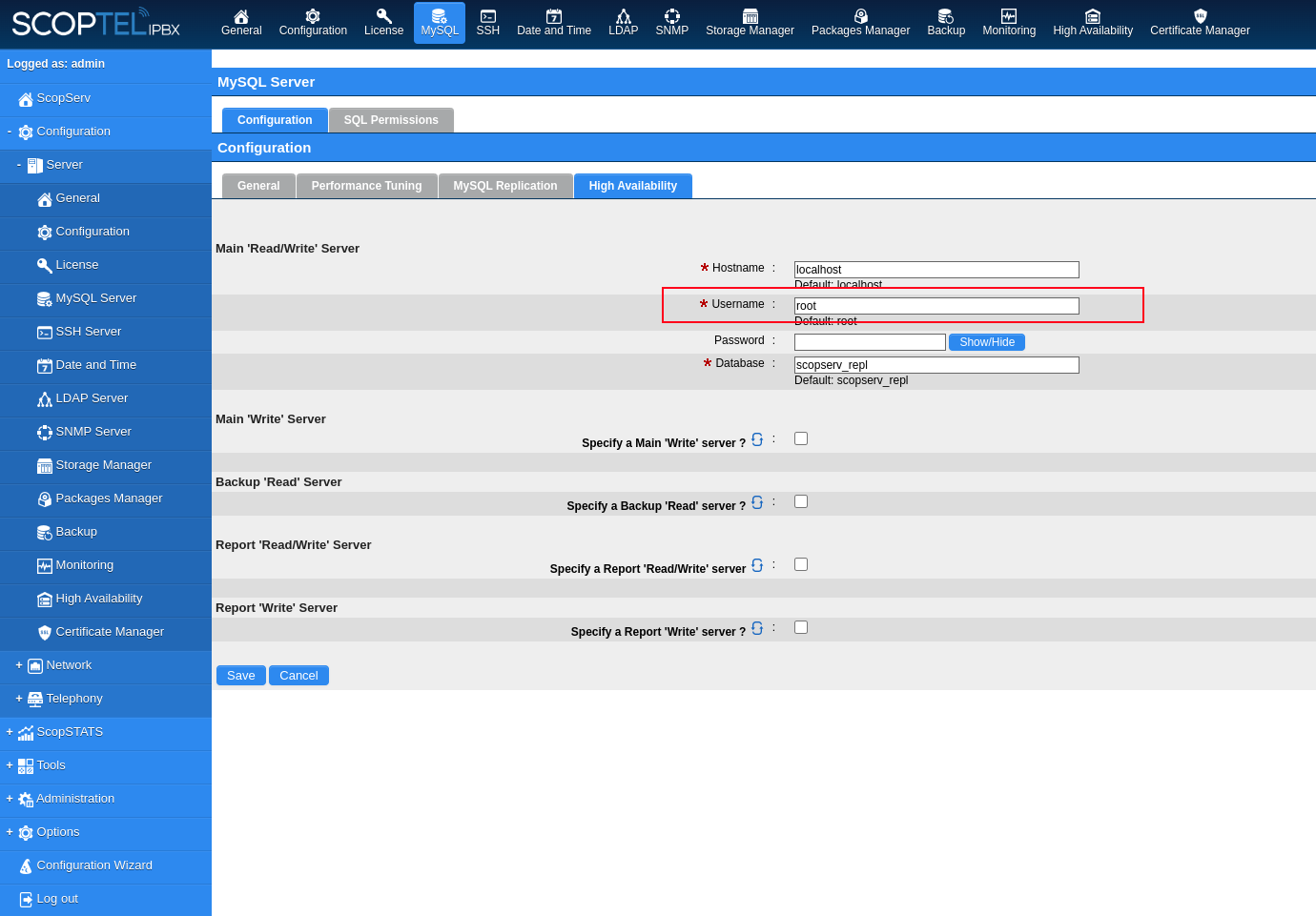
Task: Expand the Telephony section in sidebar
Action: (x=19, y=699)
